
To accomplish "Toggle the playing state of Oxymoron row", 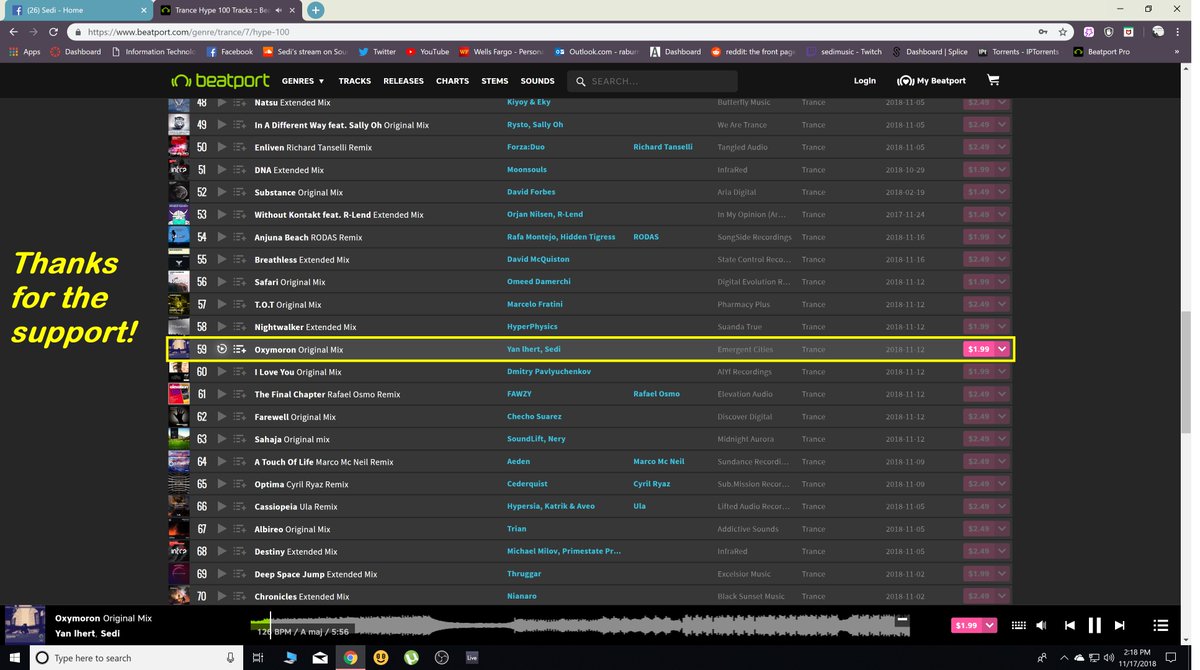I will (222, 350).
